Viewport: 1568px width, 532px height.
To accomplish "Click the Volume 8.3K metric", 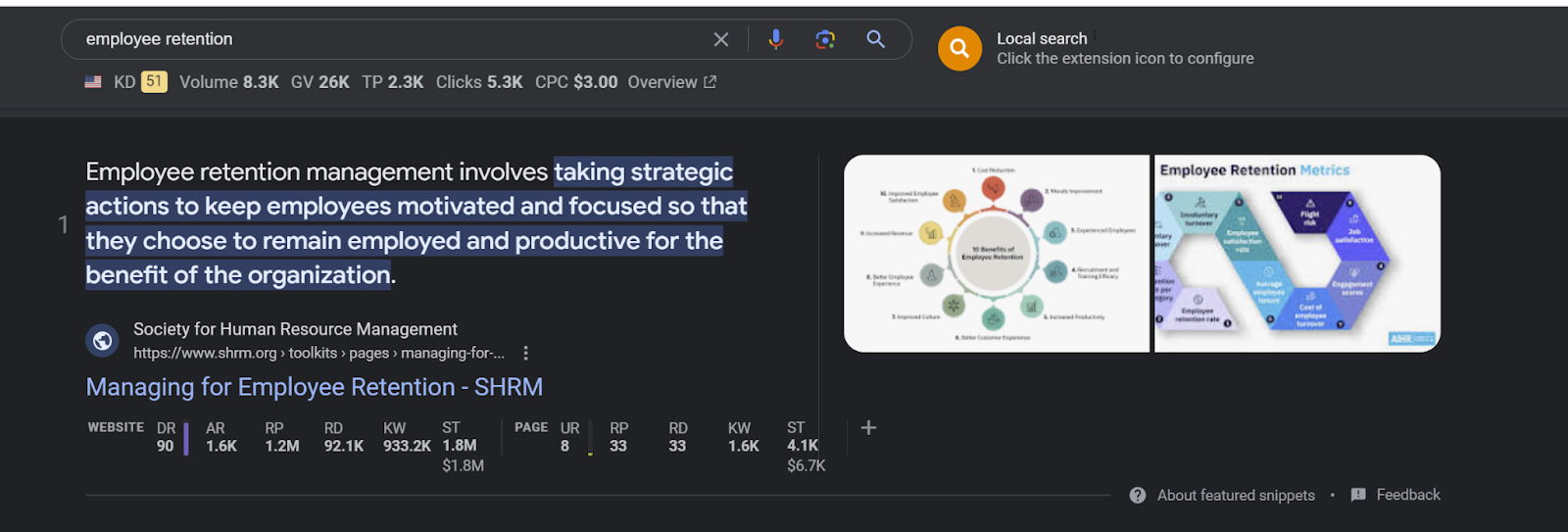I will pos(229,82).
